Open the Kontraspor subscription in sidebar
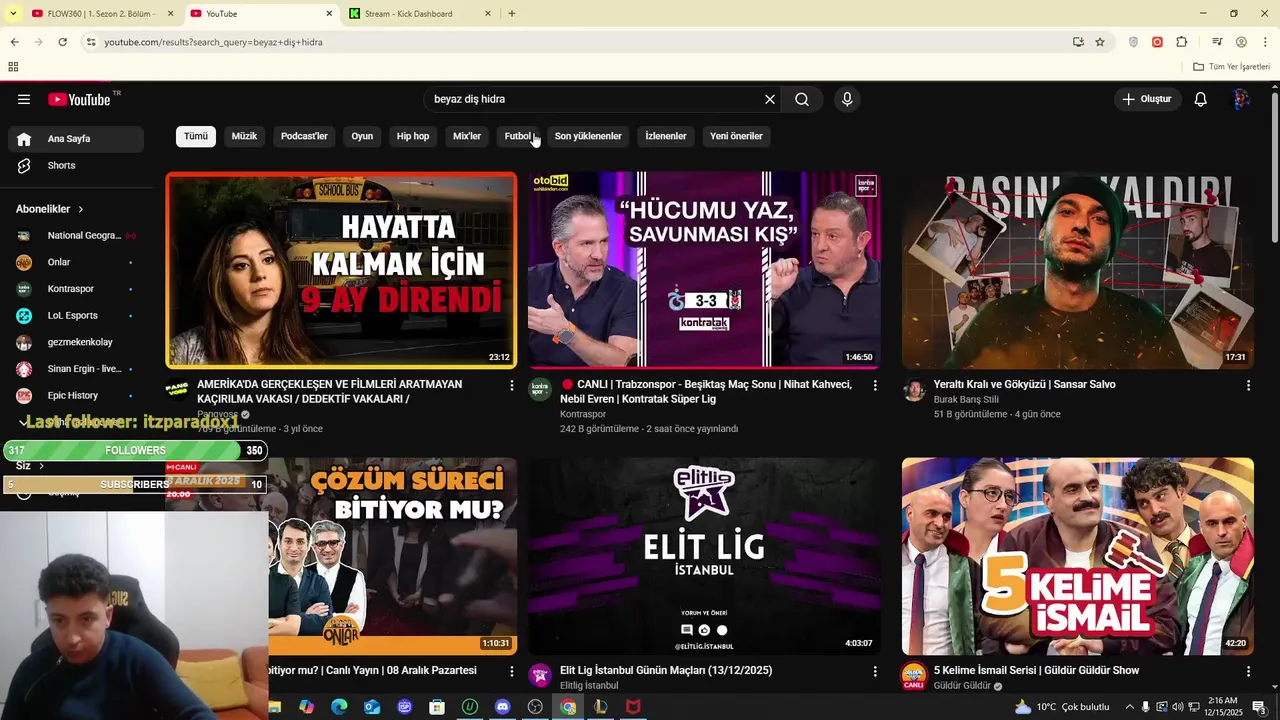Viewport: 1280px width, 720px height. tap(76, 289)
